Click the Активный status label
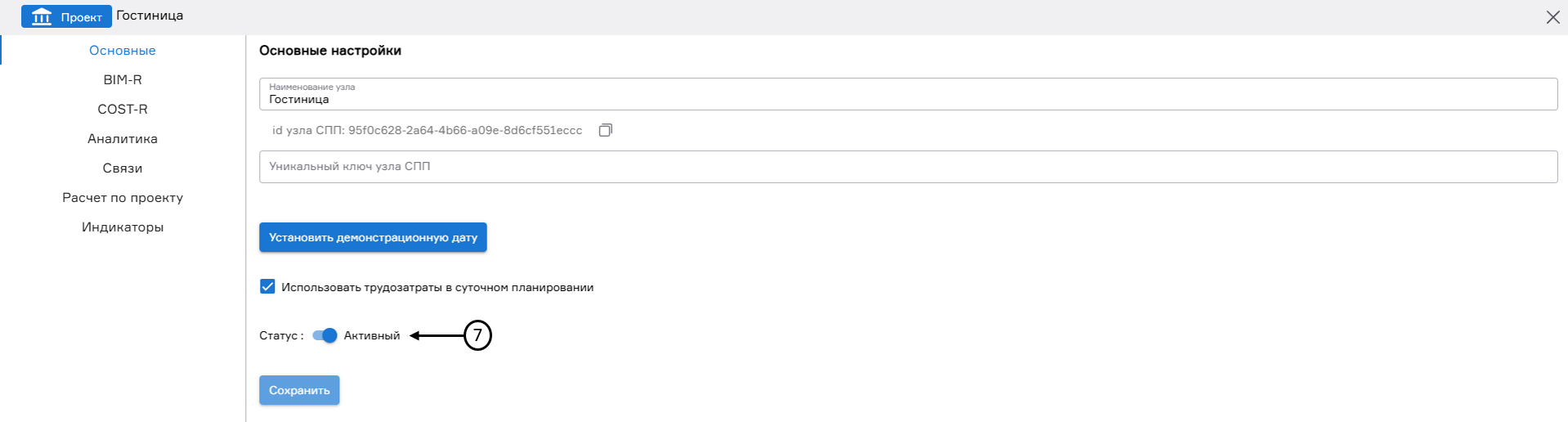This screenshot has height=422, width=1568. [x=372, y=335]
